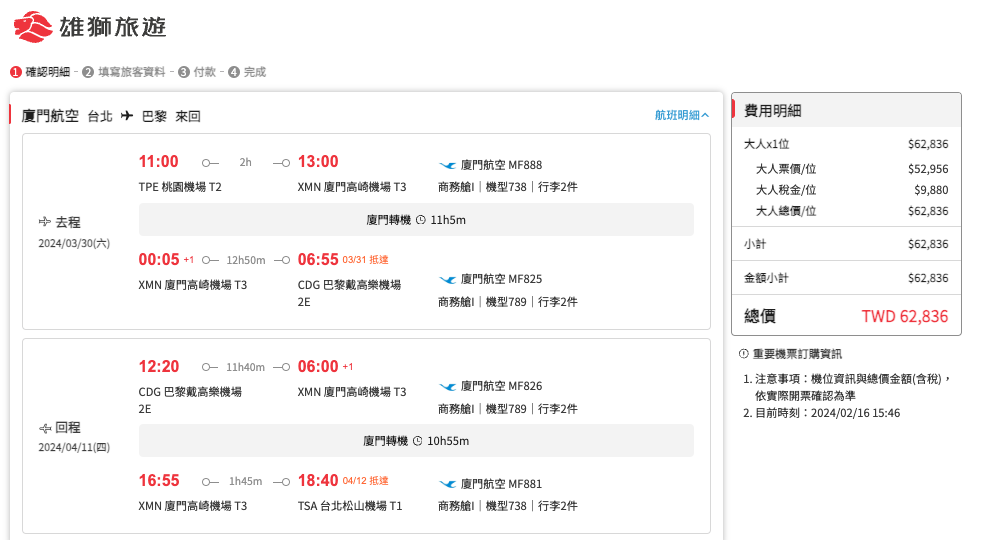Click flight number 廈門航空 MF826
Screen dimensions: 984x540
tap(501, 386)
